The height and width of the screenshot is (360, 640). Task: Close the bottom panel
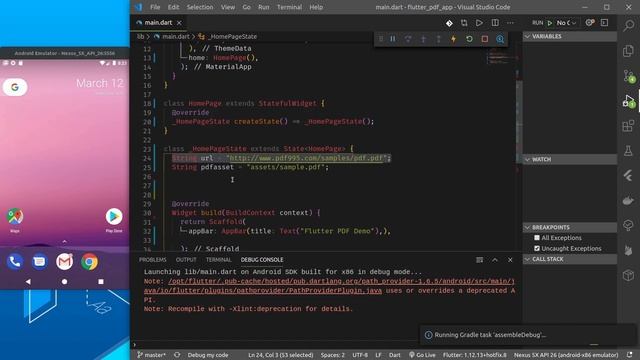(x=510, y=260)
